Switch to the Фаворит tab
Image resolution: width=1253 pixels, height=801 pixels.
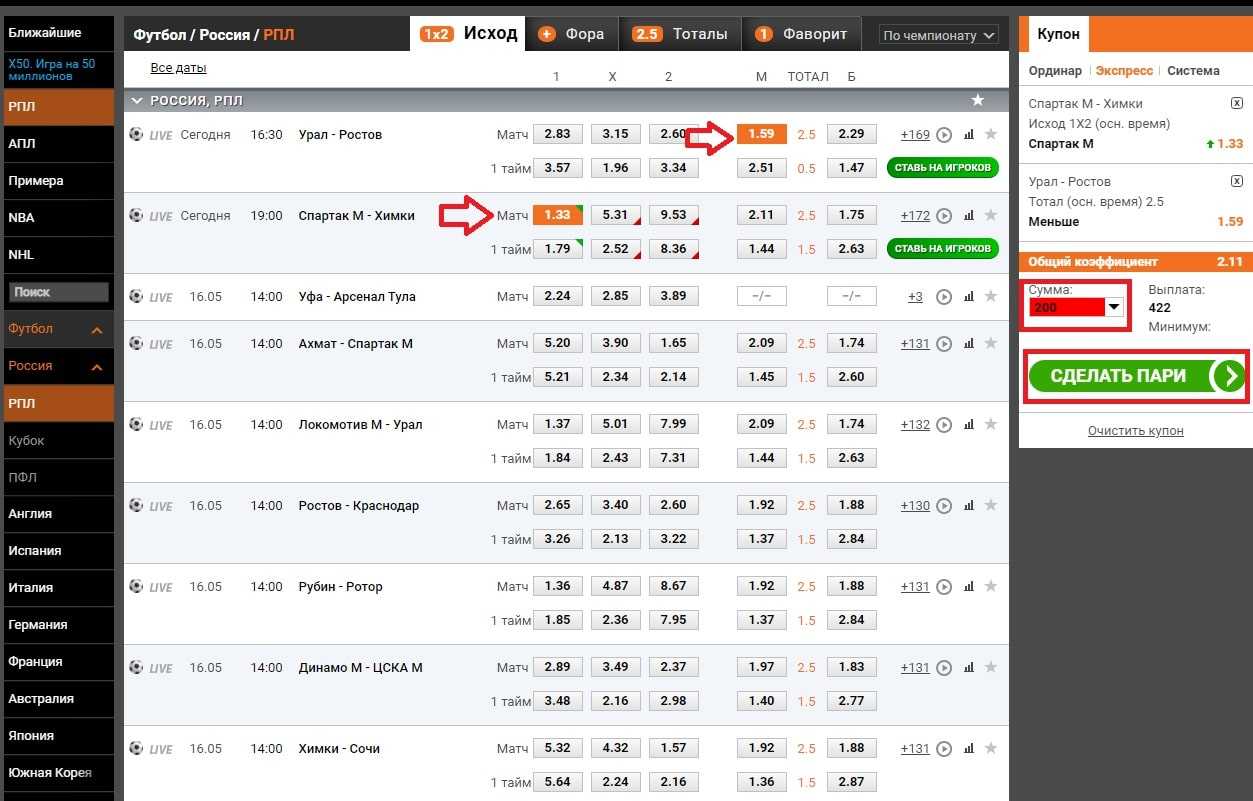(801, 34)
